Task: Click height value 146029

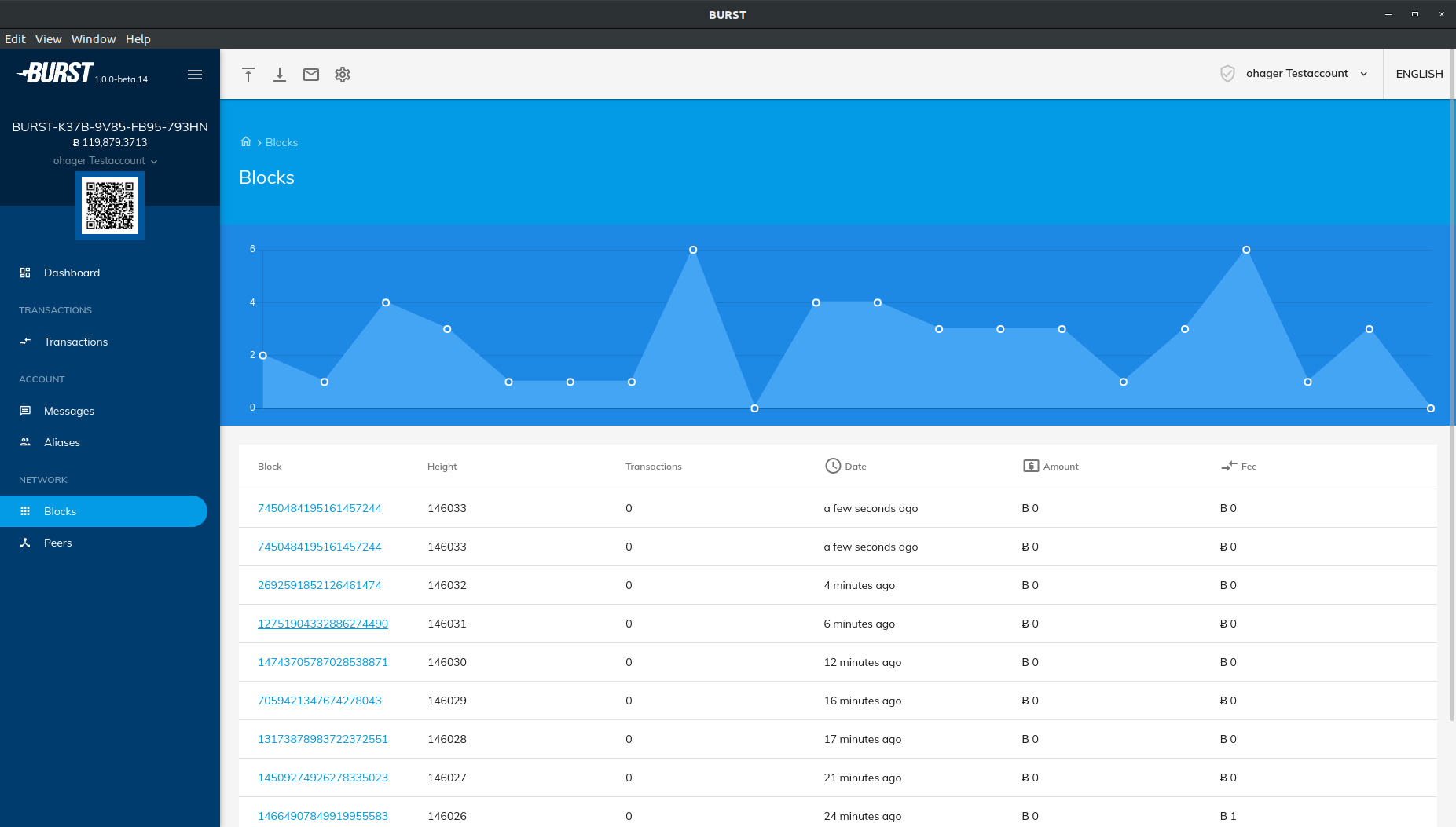Action: pyautogui.click(x=446, y=701)
